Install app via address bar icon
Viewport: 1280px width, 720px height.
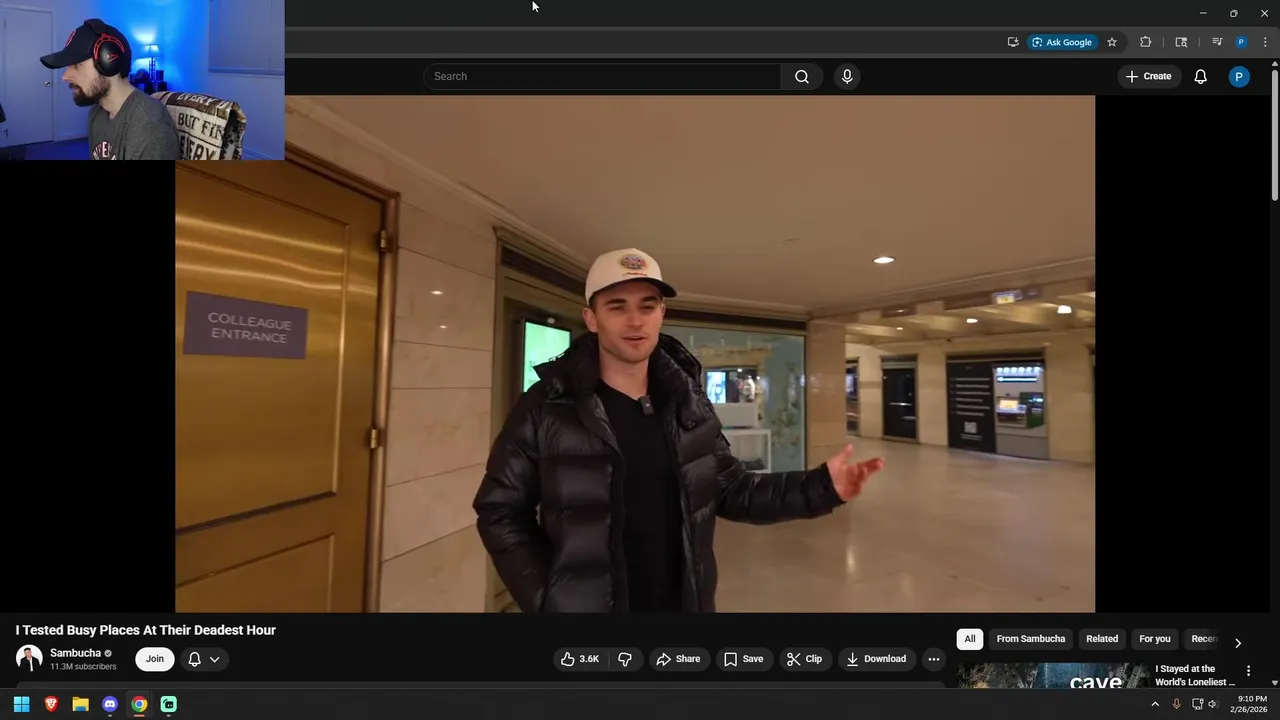1013,42
